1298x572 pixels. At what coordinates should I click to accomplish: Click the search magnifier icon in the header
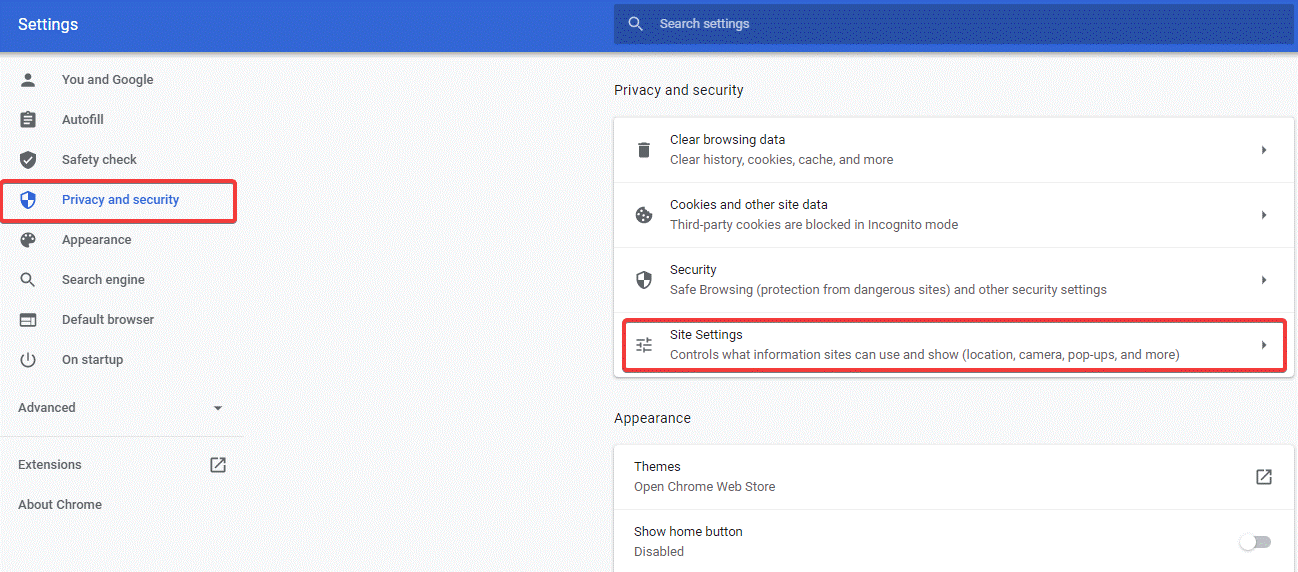(x=636, y=24)
